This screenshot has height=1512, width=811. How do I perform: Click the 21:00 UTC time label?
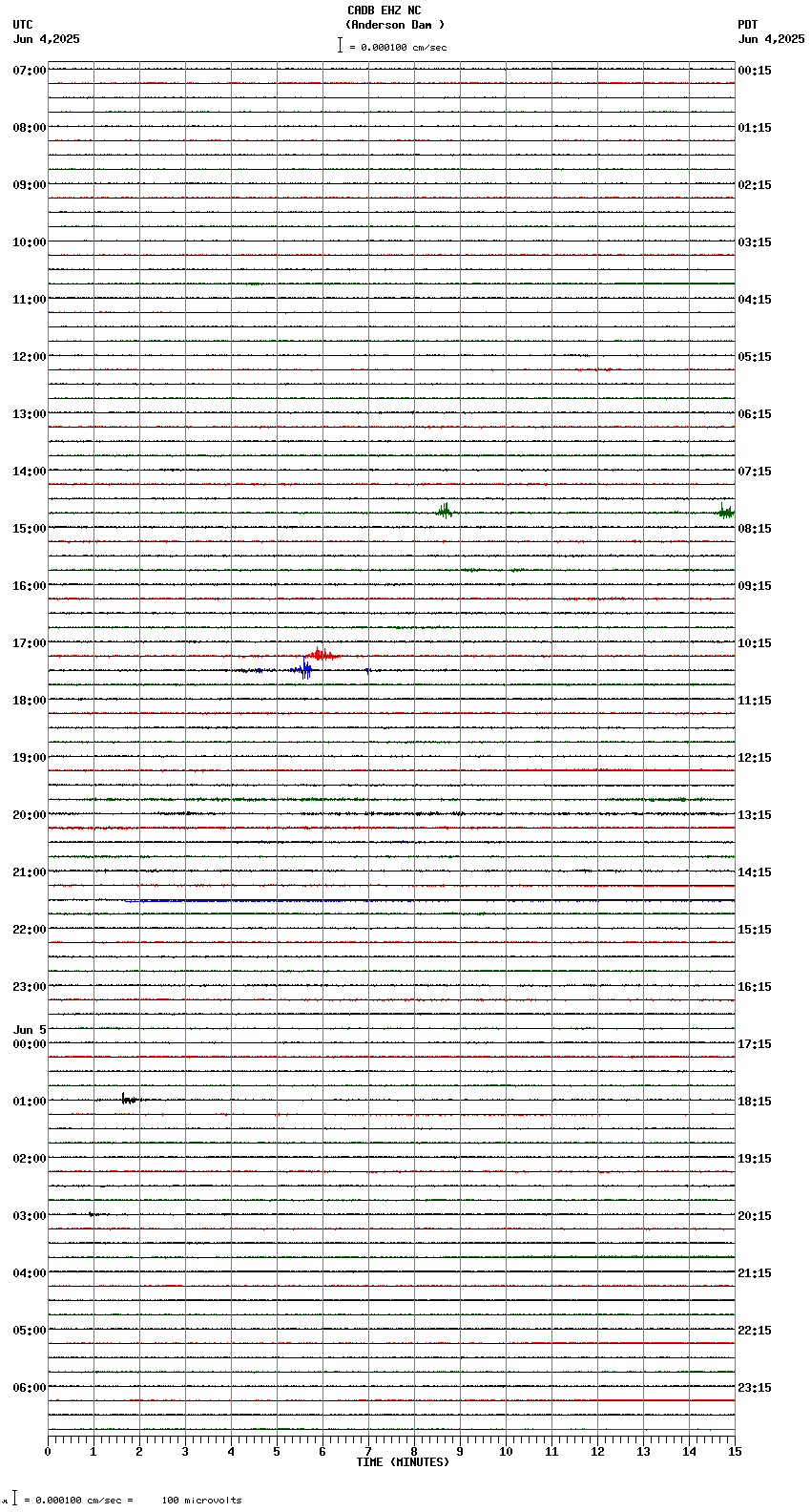pyautogui.click(x=30, y=872)
